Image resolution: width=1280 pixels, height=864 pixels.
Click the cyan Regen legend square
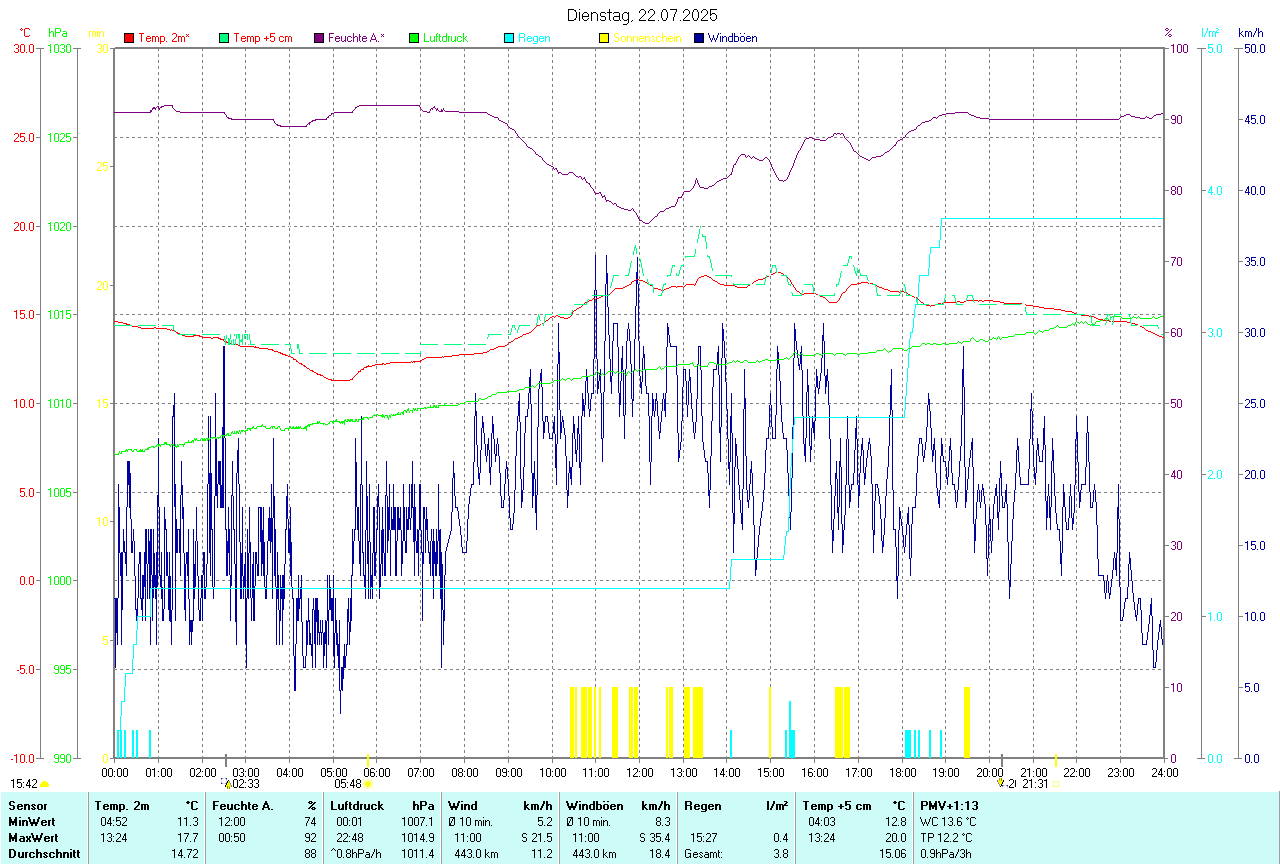click(509, 38)
